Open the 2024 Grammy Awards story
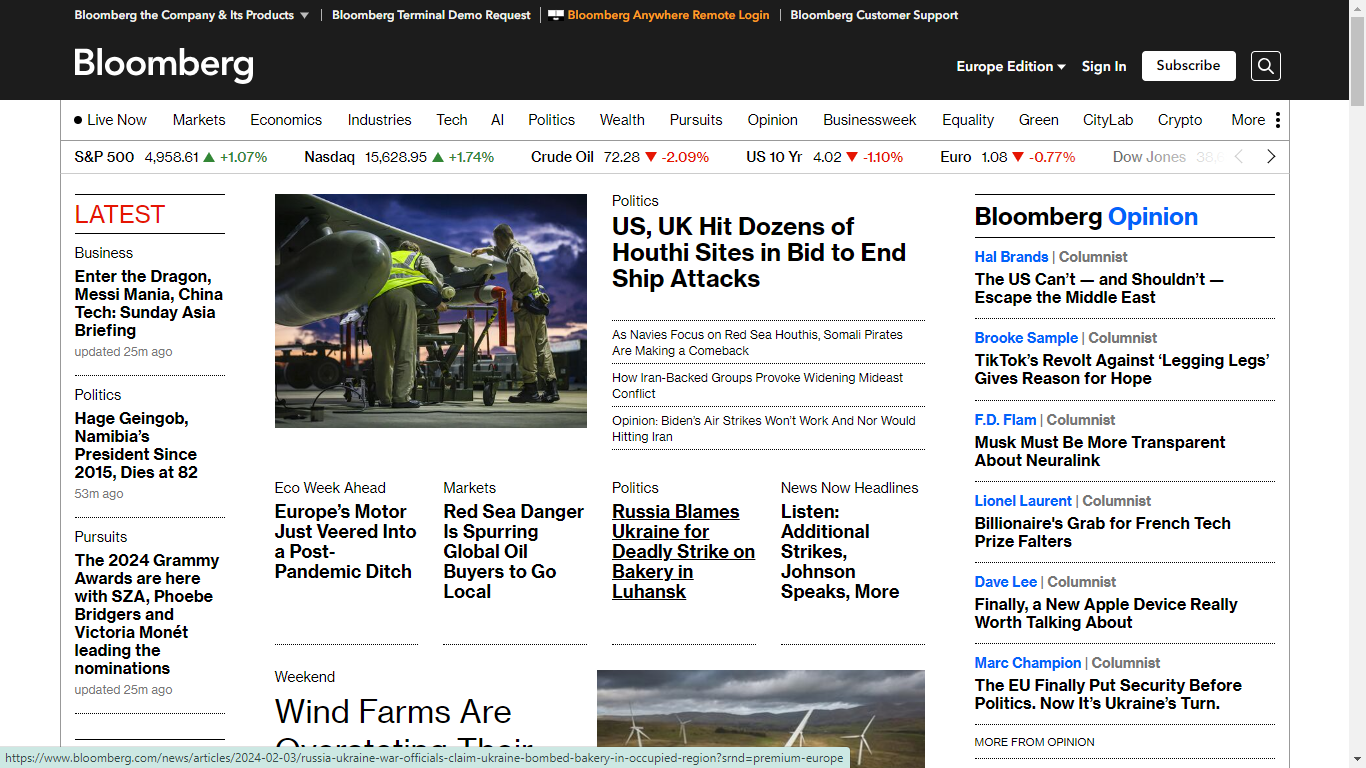 pyautogui.click(x=147, y=614)
